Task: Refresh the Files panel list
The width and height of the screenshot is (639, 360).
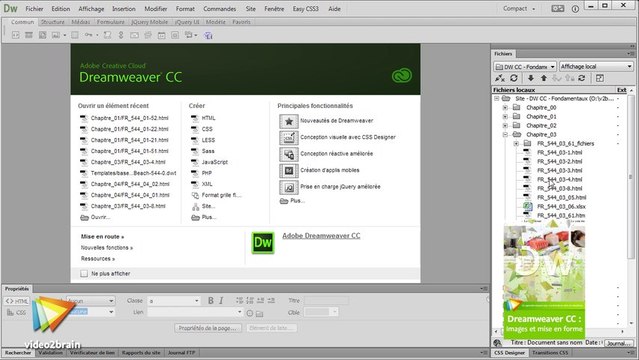Action: pyautogui.click(x=514, y=78)
